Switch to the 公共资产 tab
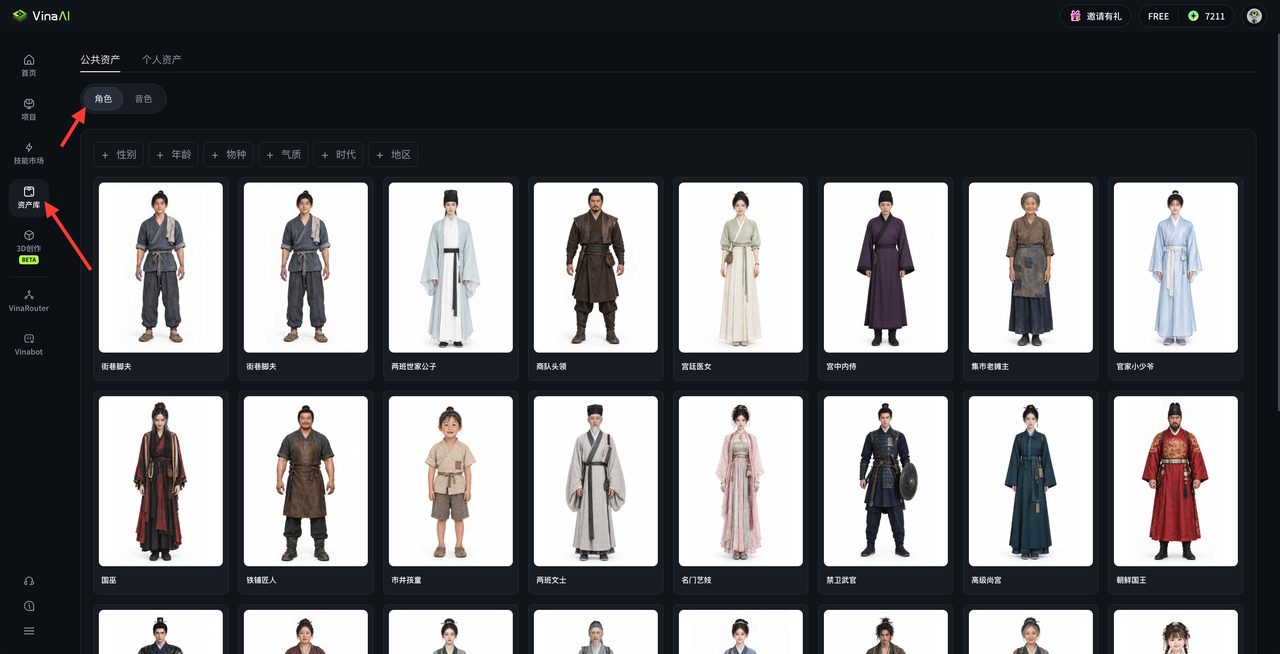 [100, 60]
